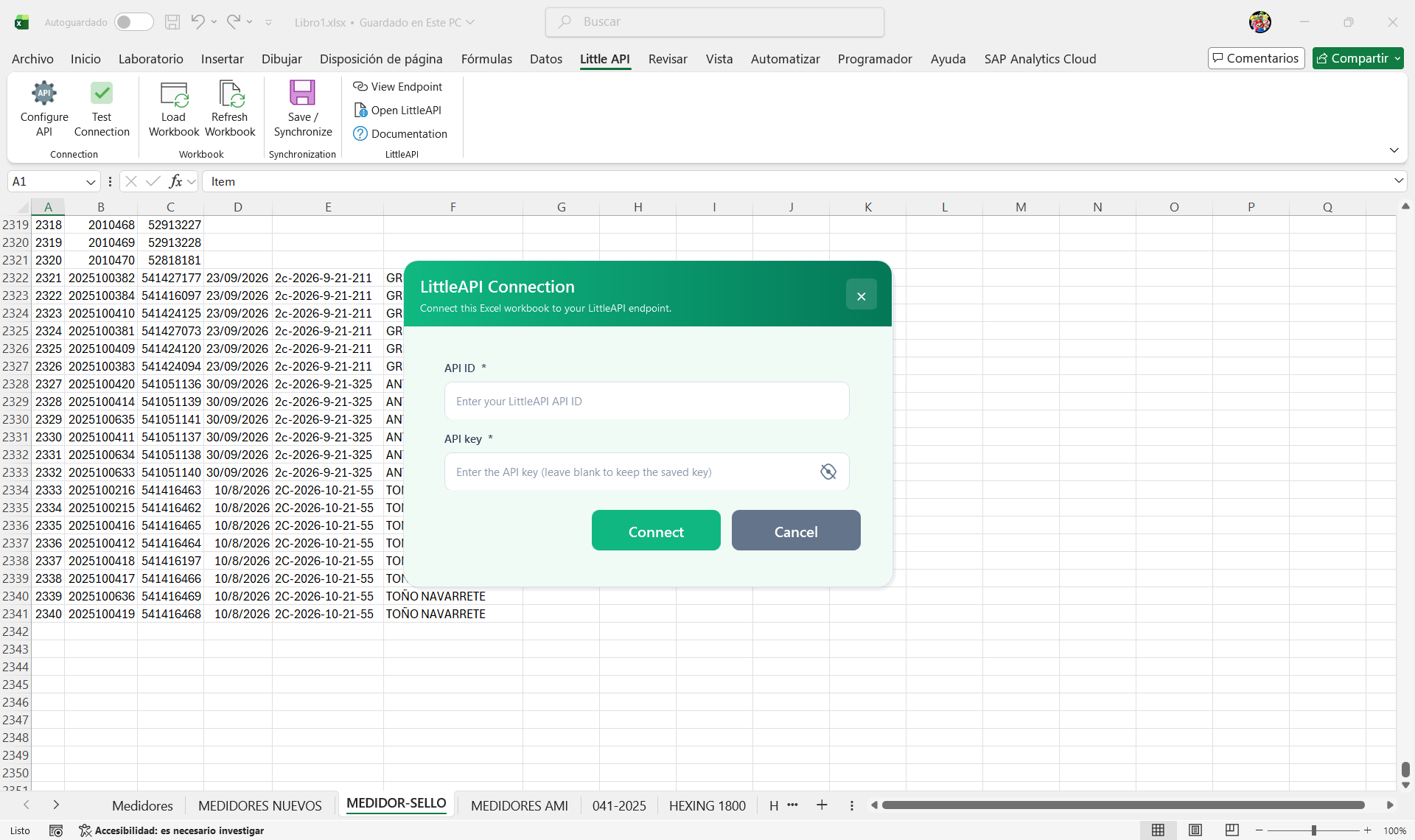This screenshot has width=1415, height=840.
Task: Select Normal view icon in status bar
Action: coord(1159,830)
